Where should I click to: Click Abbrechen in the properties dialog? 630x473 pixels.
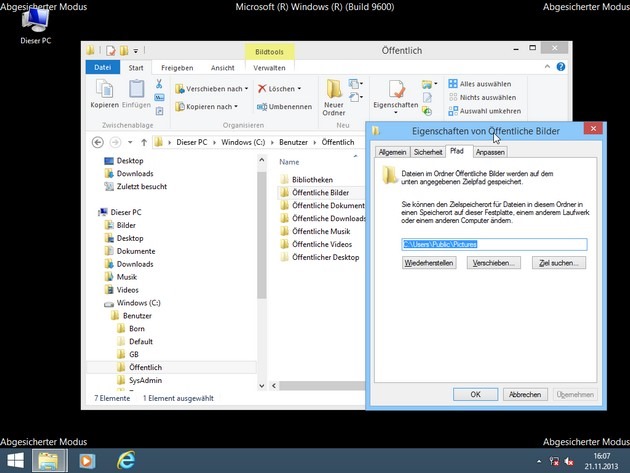click(x=525, y=394)
